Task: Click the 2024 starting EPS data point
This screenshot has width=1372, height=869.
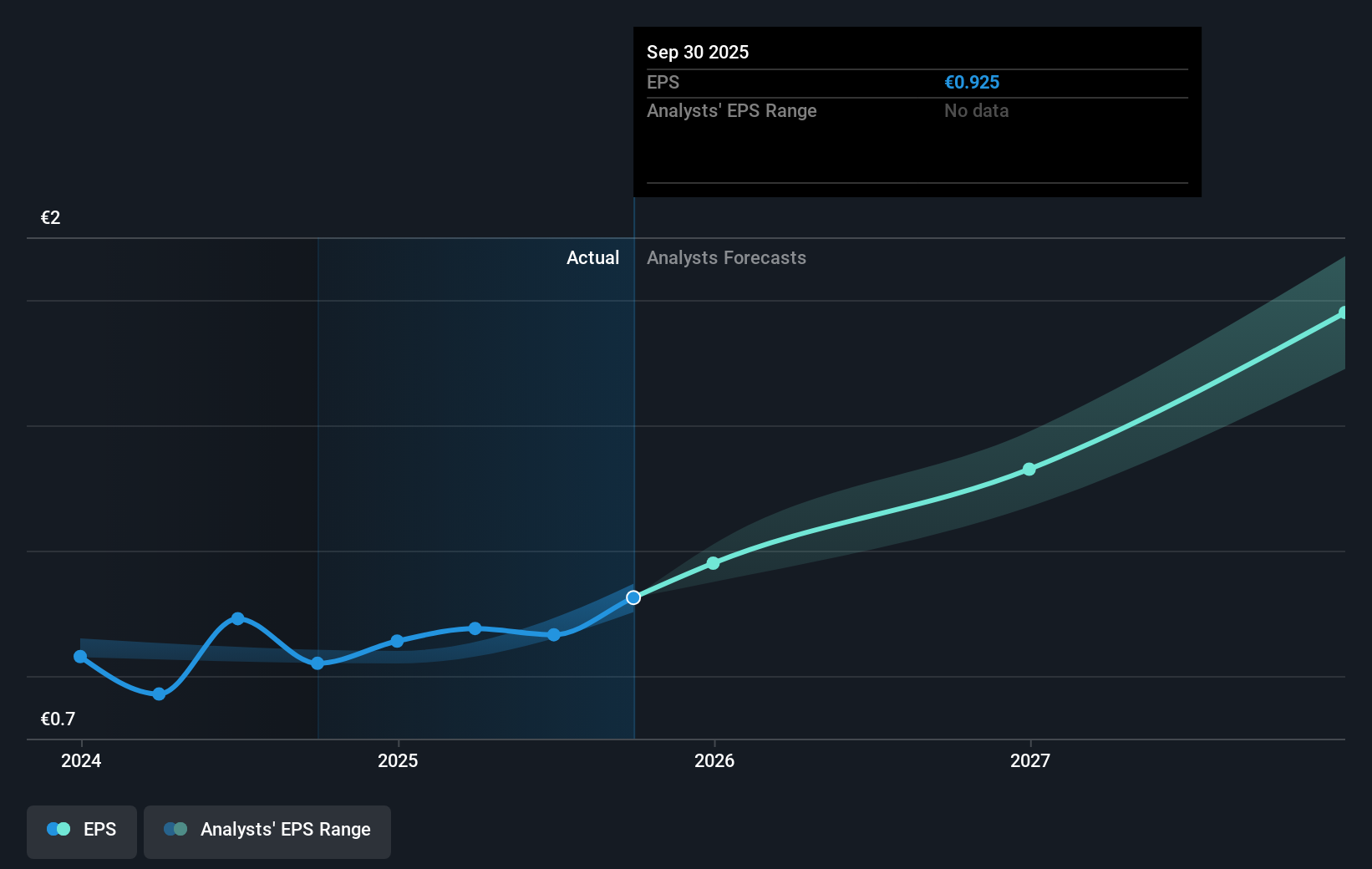Action: [80, 657]
